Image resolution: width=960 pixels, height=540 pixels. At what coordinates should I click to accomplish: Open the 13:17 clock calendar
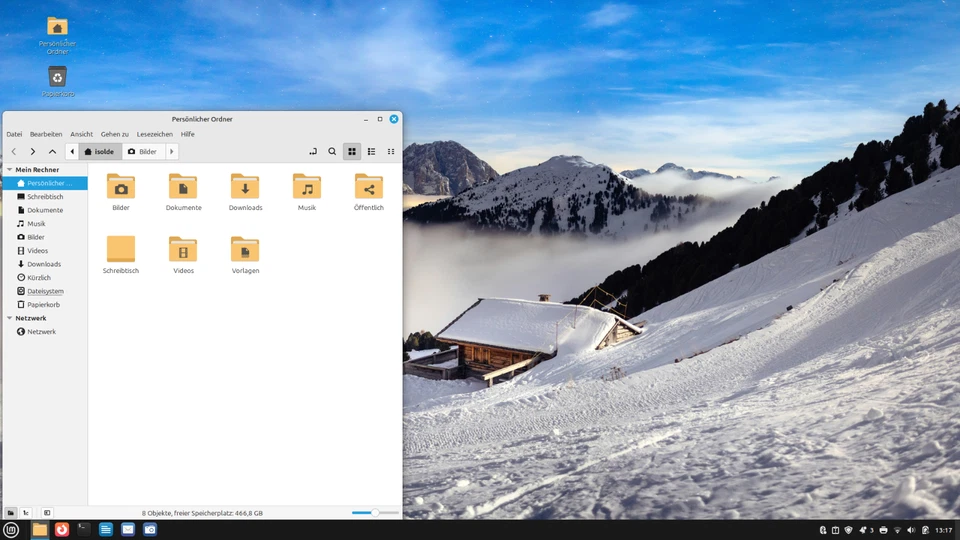944,530
